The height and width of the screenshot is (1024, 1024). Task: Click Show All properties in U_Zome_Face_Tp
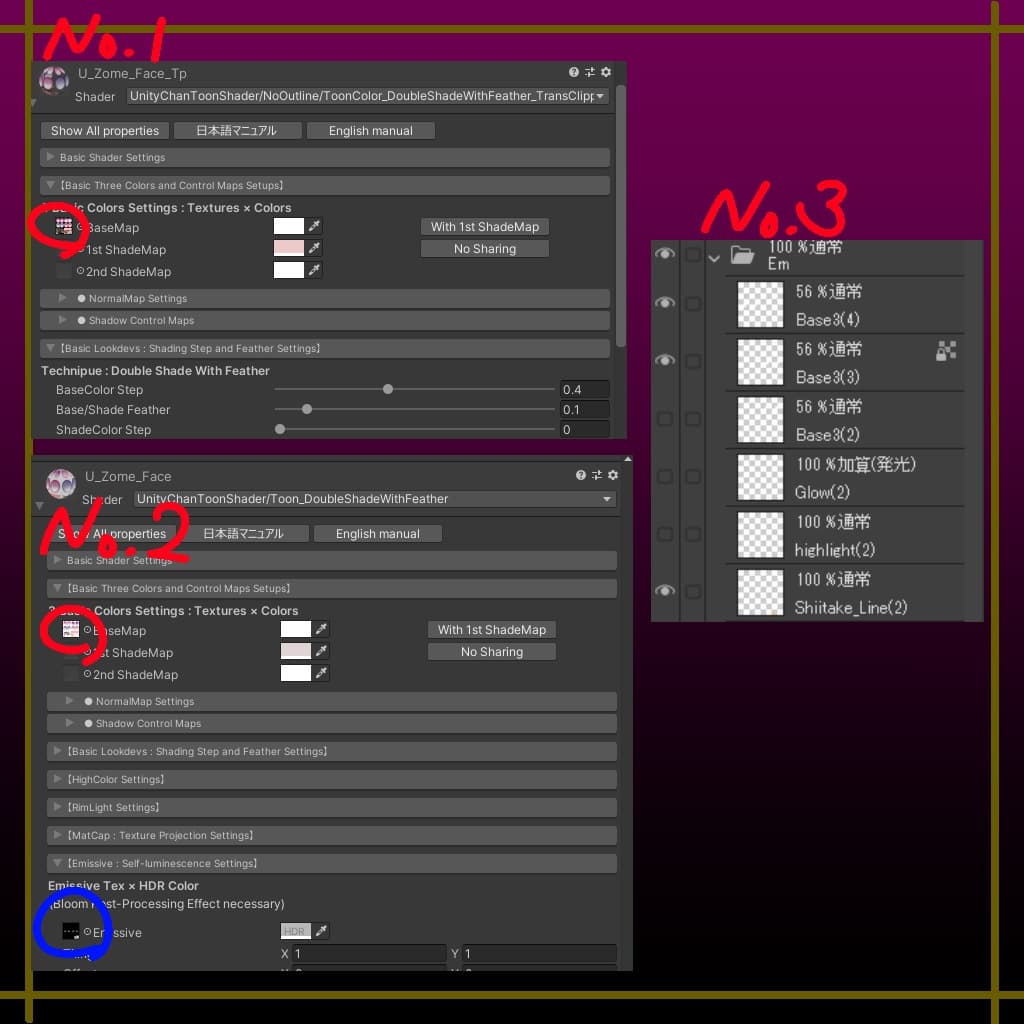pyautogui.click(x=104, y=131)
